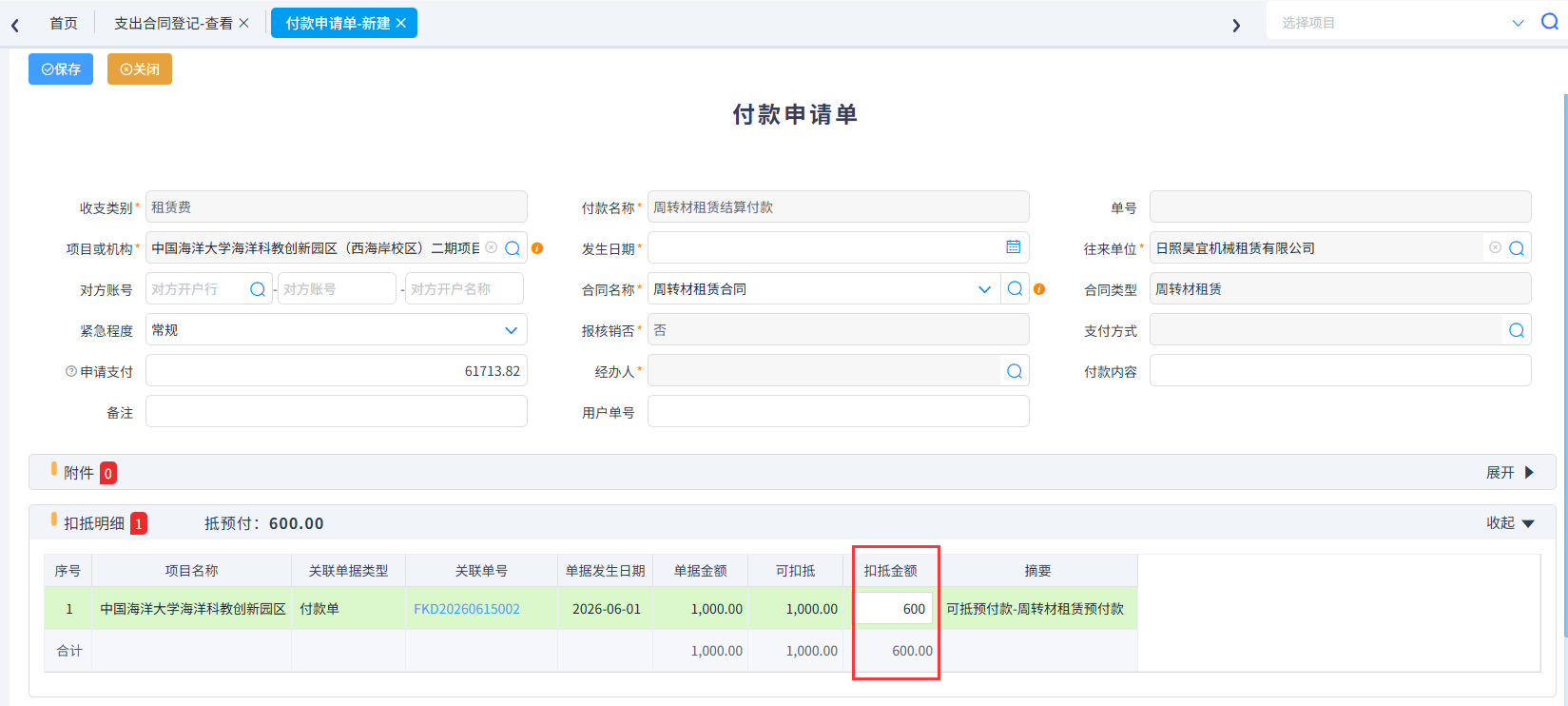Click the orange info icon beside 项目或机构

coord(537,248)
